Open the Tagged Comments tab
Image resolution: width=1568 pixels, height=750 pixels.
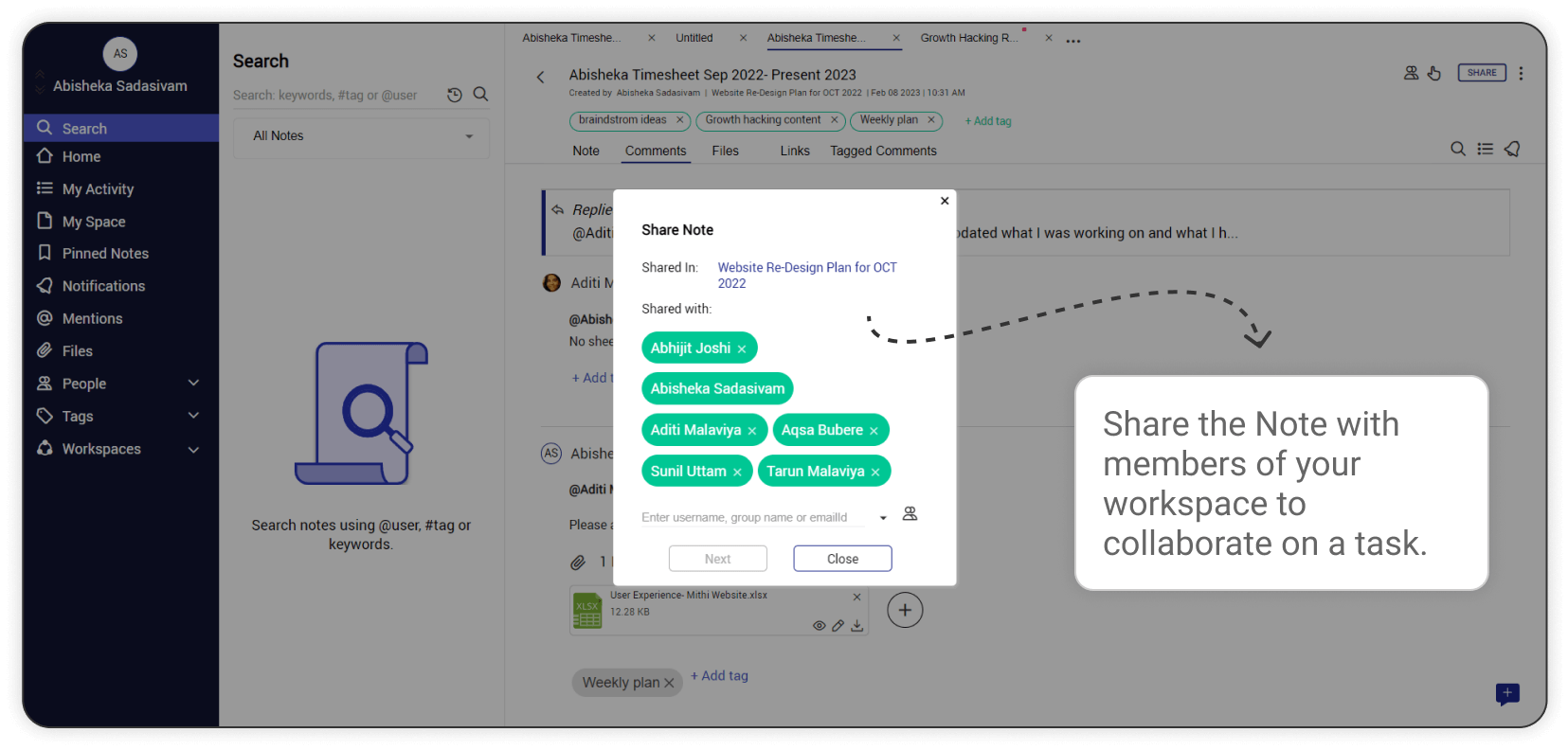(x=883, y=151)
